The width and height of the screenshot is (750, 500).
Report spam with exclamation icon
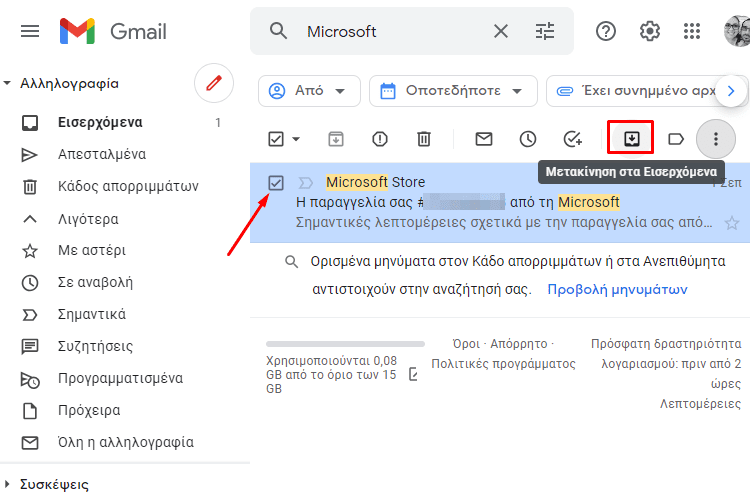pyautogui.click(x=380, y=139)
